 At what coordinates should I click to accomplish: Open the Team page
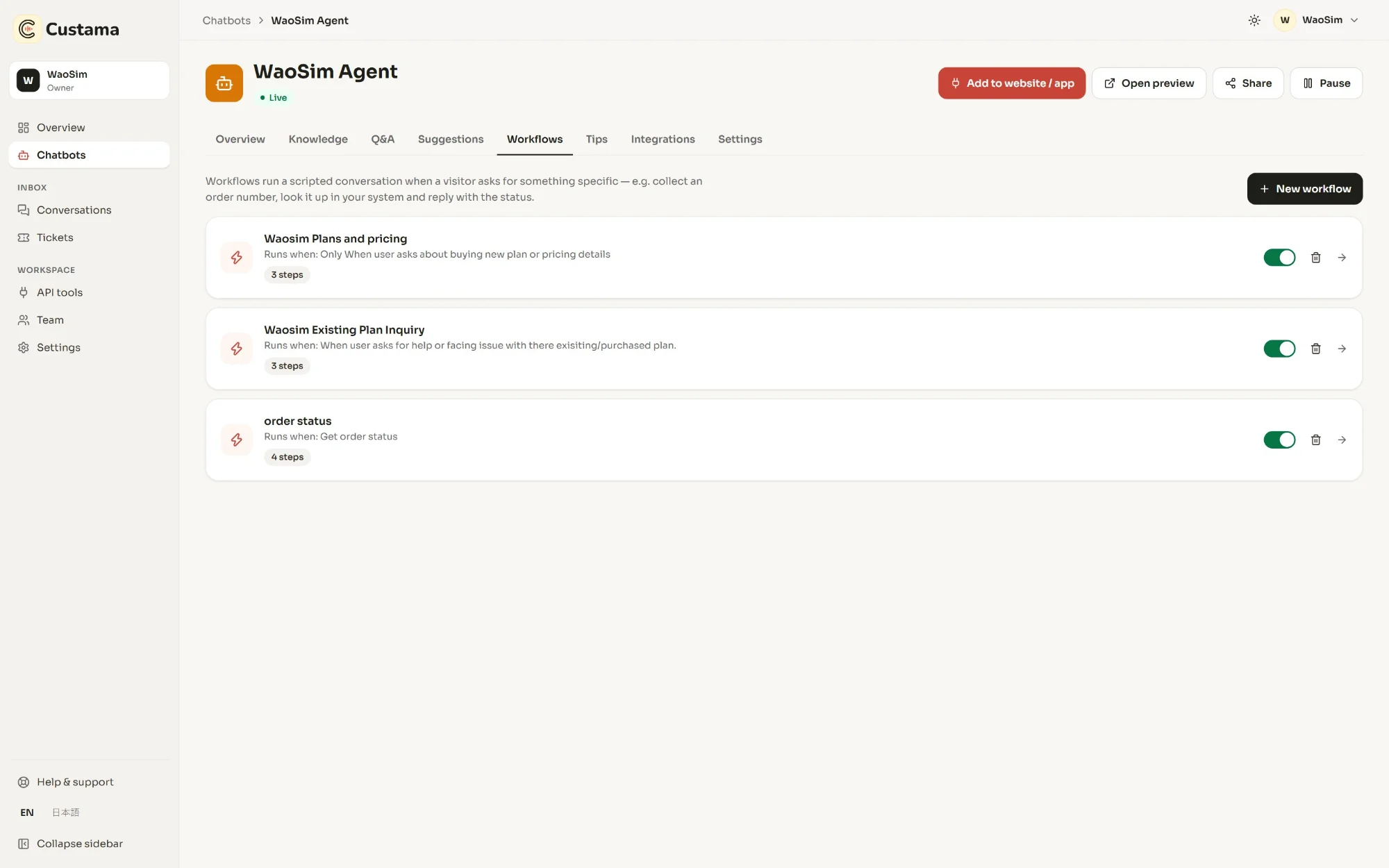coord(90,320)
